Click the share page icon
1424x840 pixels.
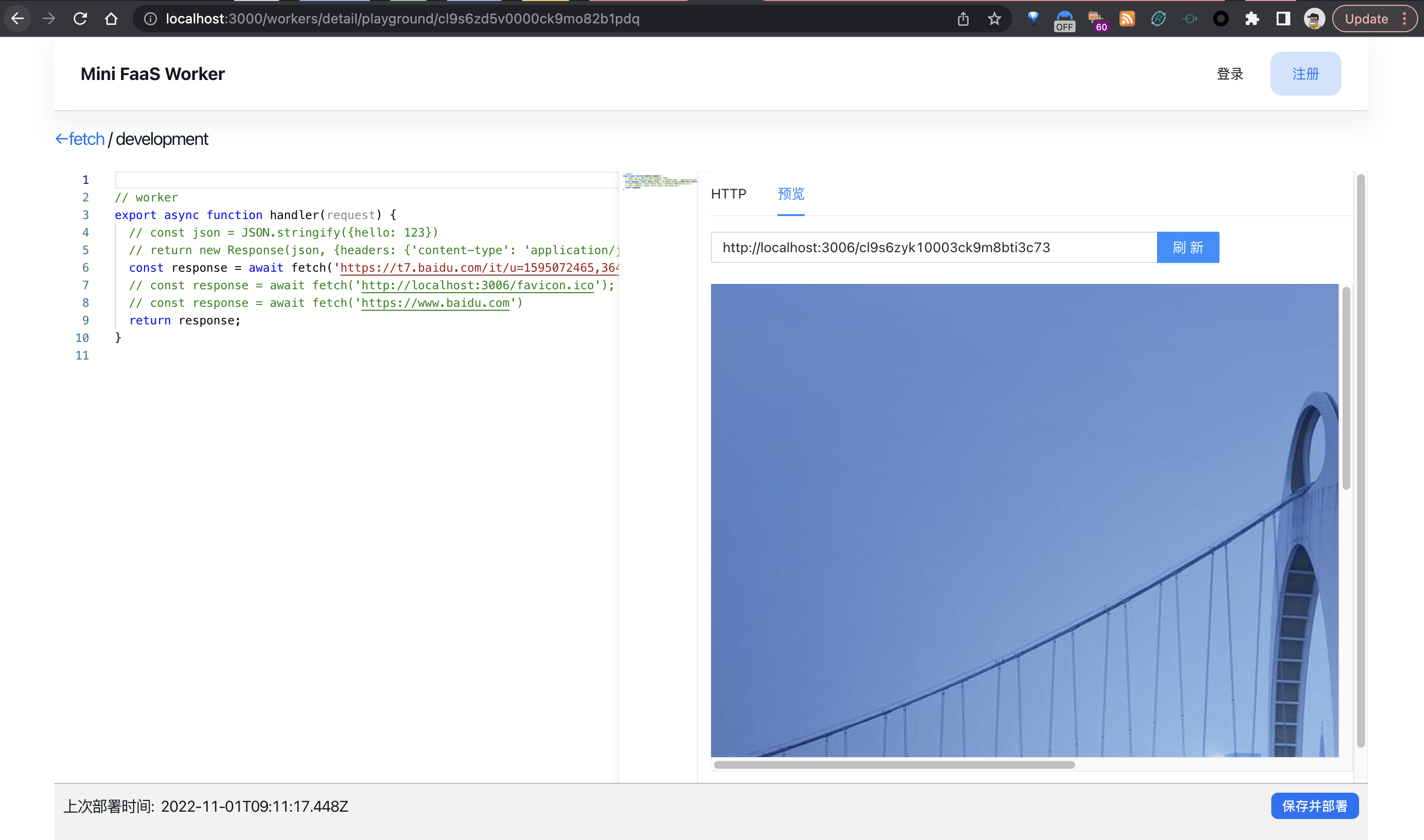coord(963,19)
